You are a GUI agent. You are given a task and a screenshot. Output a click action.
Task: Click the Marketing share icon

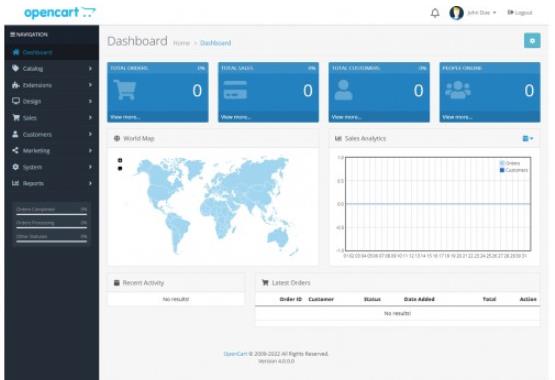(x=15, y=150)
